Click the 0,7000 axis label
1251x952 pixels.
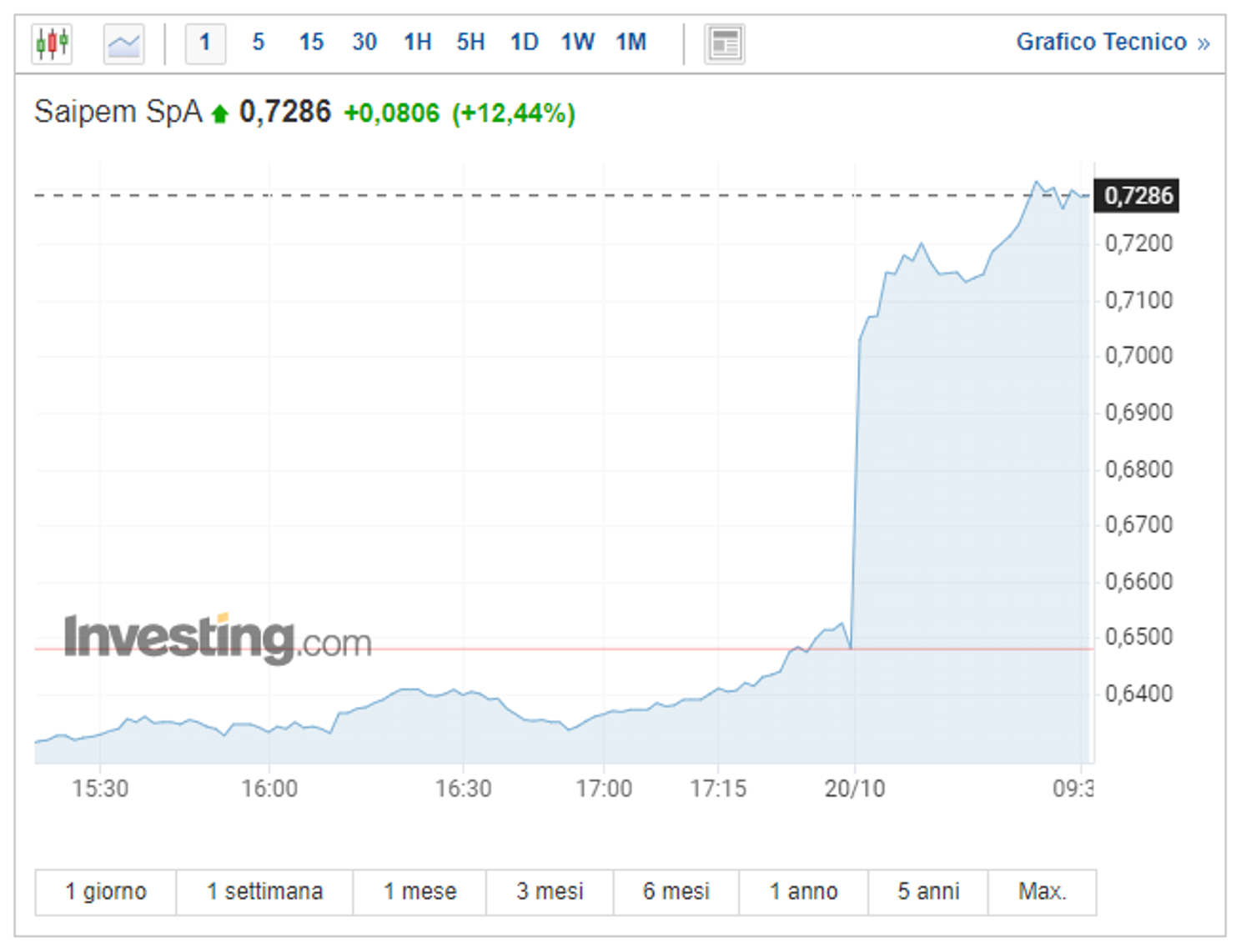[1138, 356]
